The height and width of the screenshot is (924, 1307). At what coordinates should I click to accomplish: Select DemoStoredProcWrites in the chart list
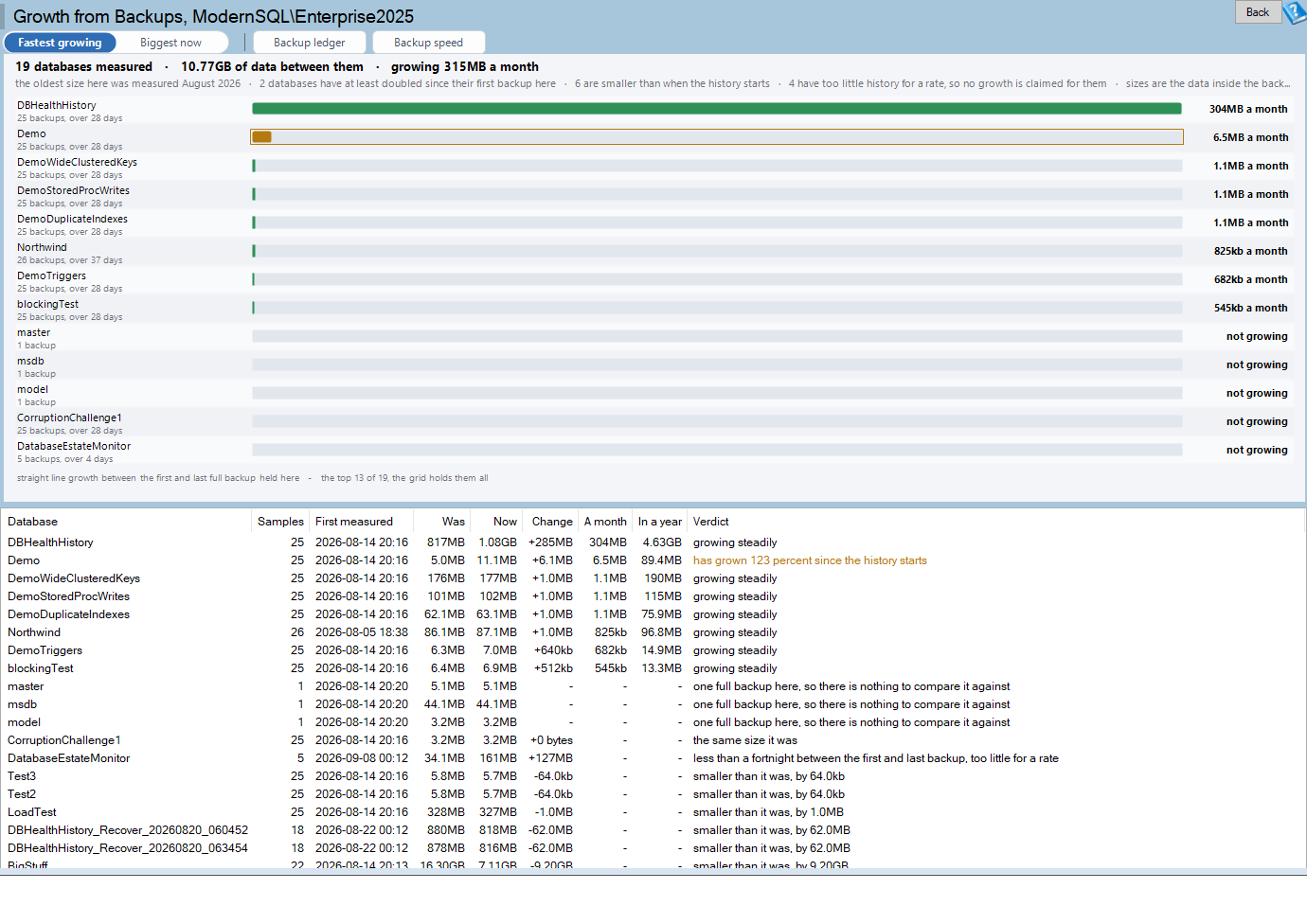tap(73, 190)
